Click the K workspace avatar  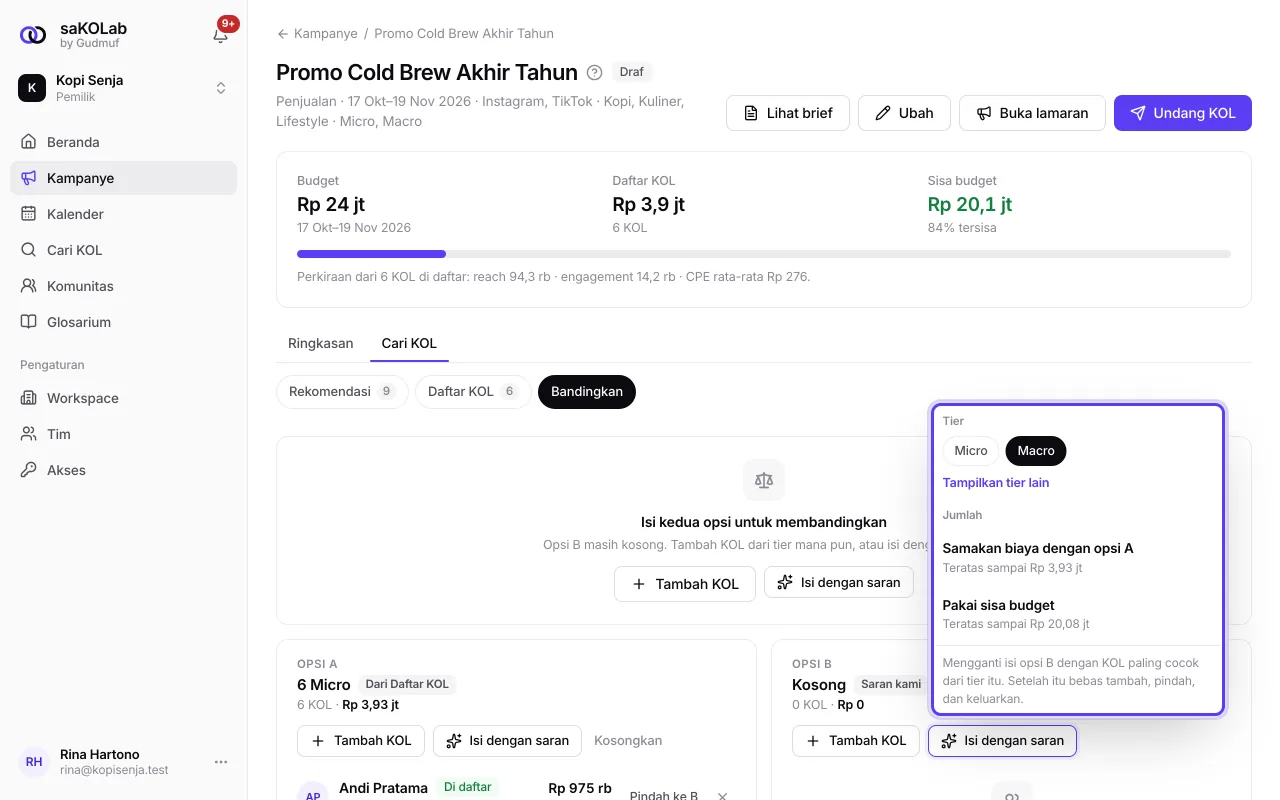coord(32,88)
